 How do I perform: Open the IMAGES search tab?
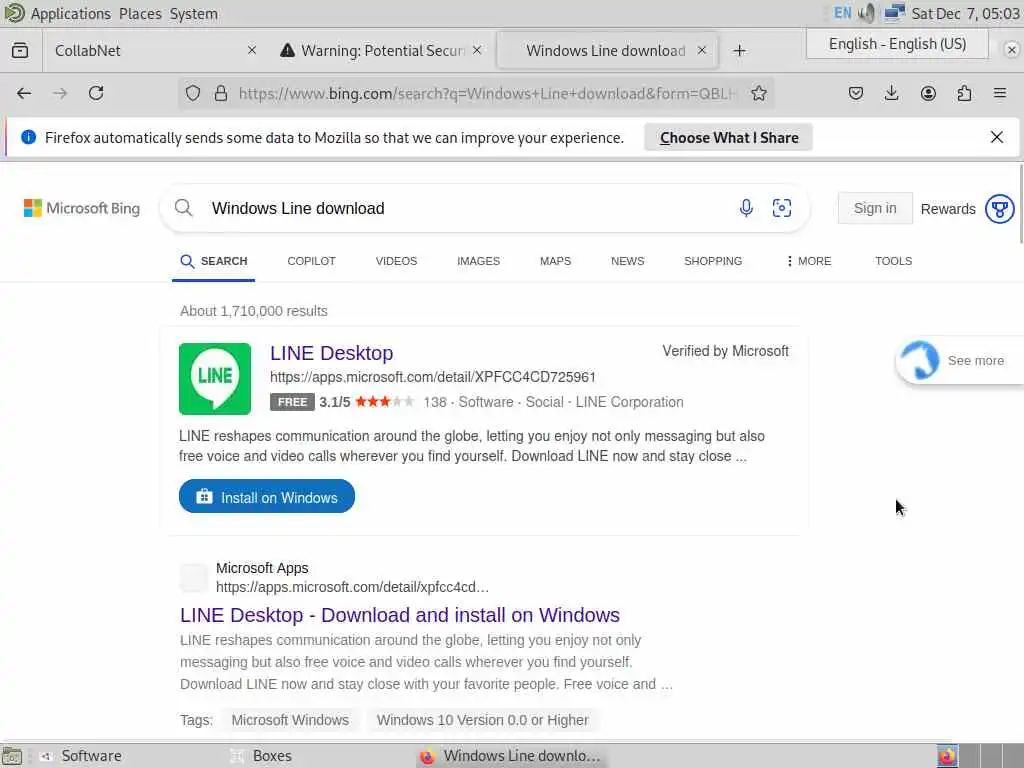pos(479,261)
